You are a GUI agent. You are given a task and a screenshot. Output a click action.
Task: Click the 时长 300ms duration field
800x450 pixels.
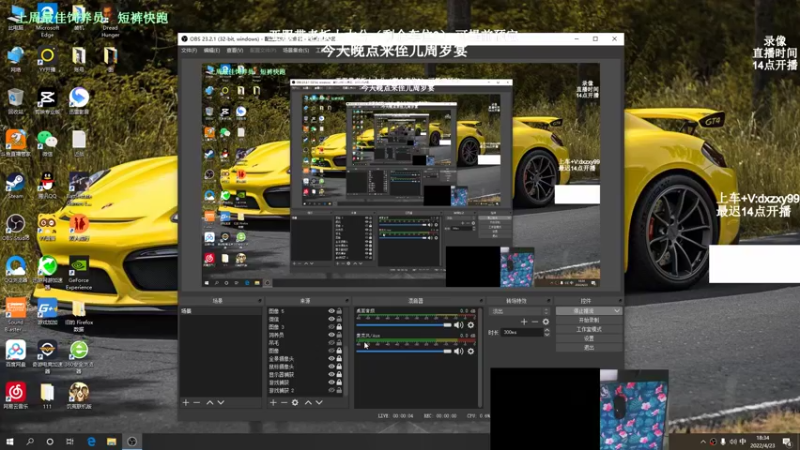click(x=521, y=332)
